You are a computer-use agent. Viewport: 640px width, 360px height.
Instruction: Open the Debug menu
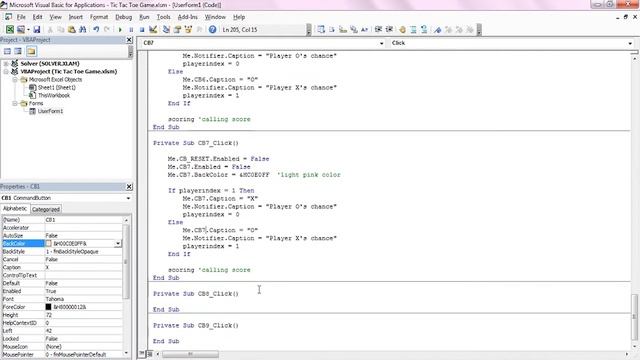pos(123,17)
